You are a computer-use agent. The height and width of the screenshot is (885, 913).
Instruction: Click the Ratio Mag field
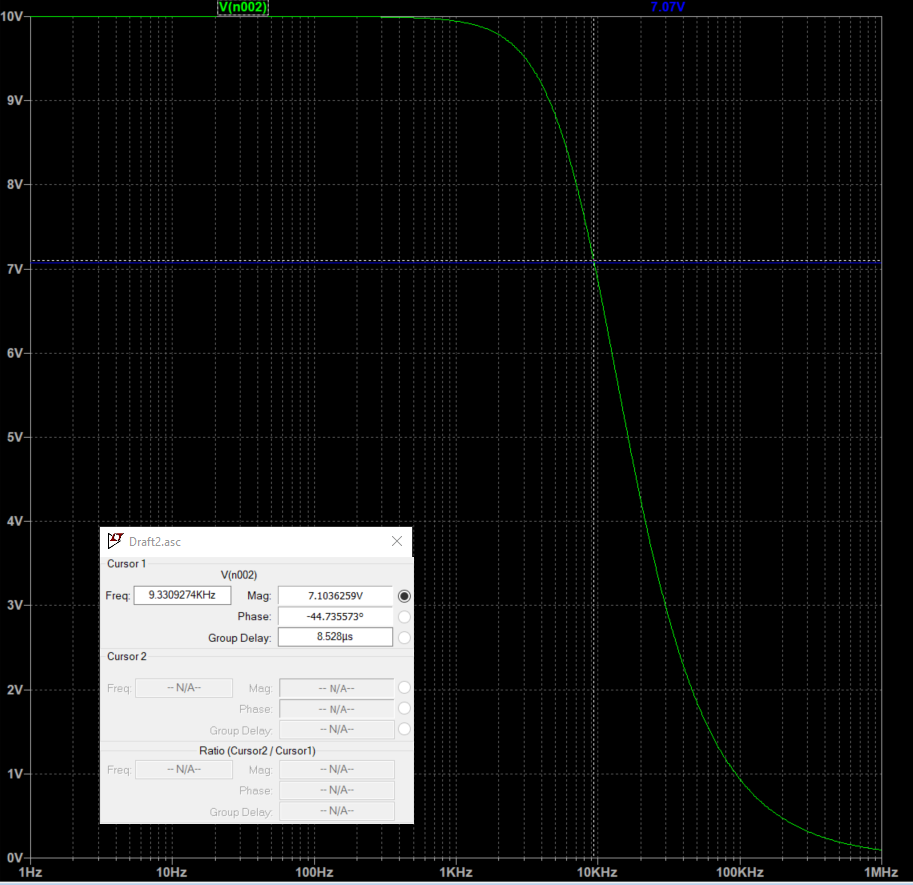[x=337, y=770]
